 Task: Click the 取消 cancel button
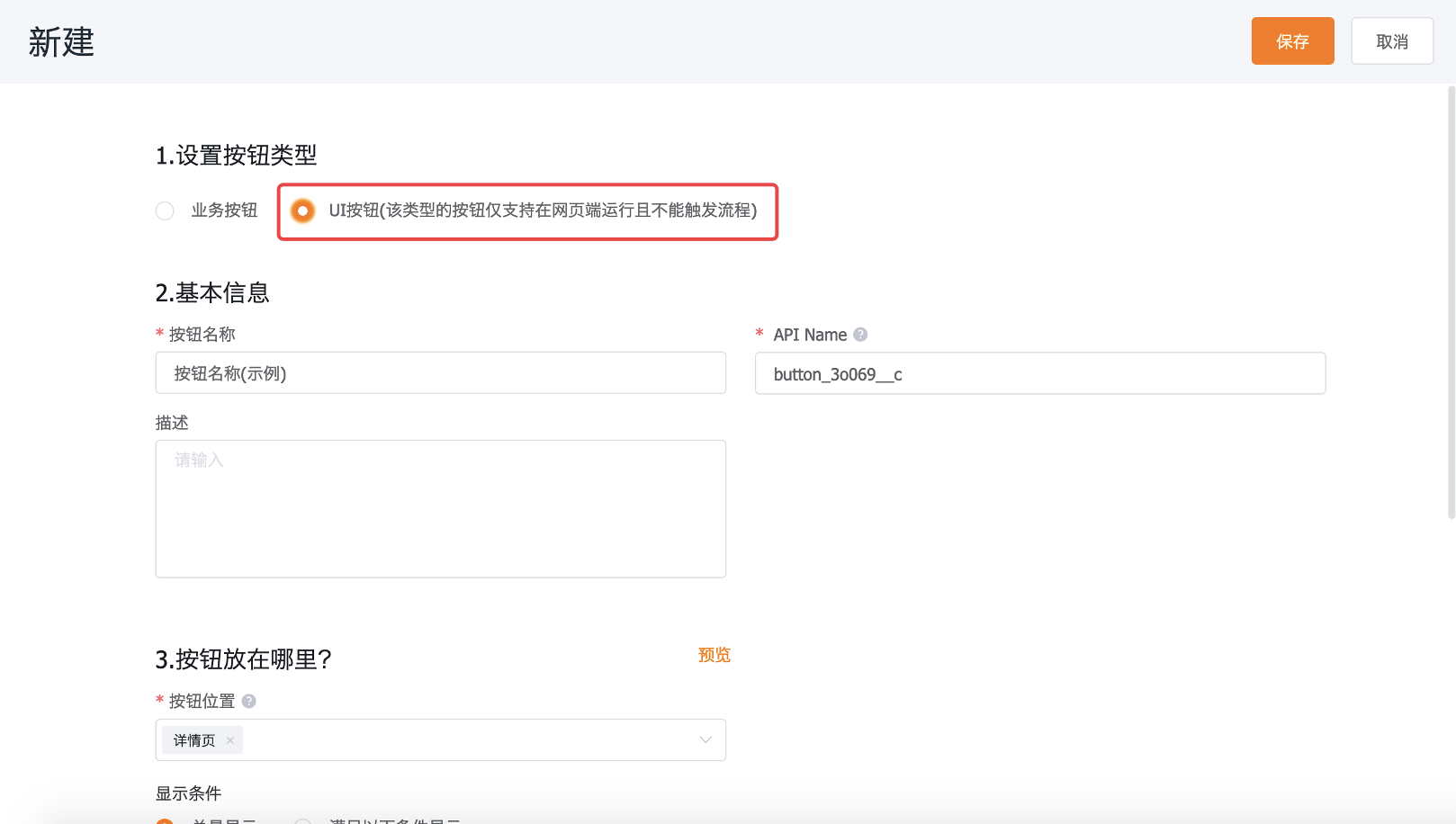point(1392,41)
